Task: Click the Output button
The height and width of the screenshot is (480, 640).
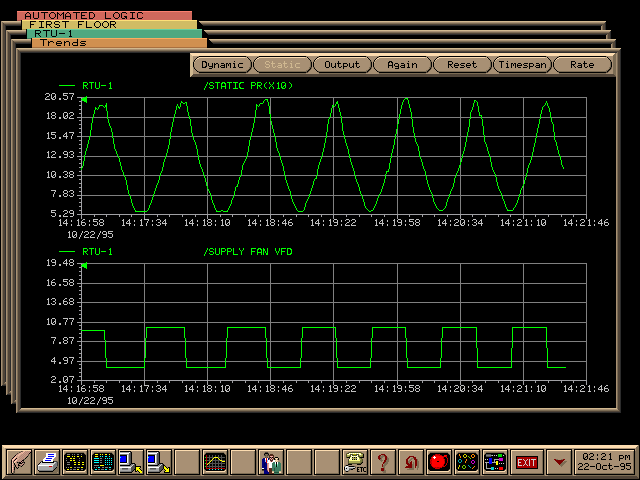Action: [342, 65]
